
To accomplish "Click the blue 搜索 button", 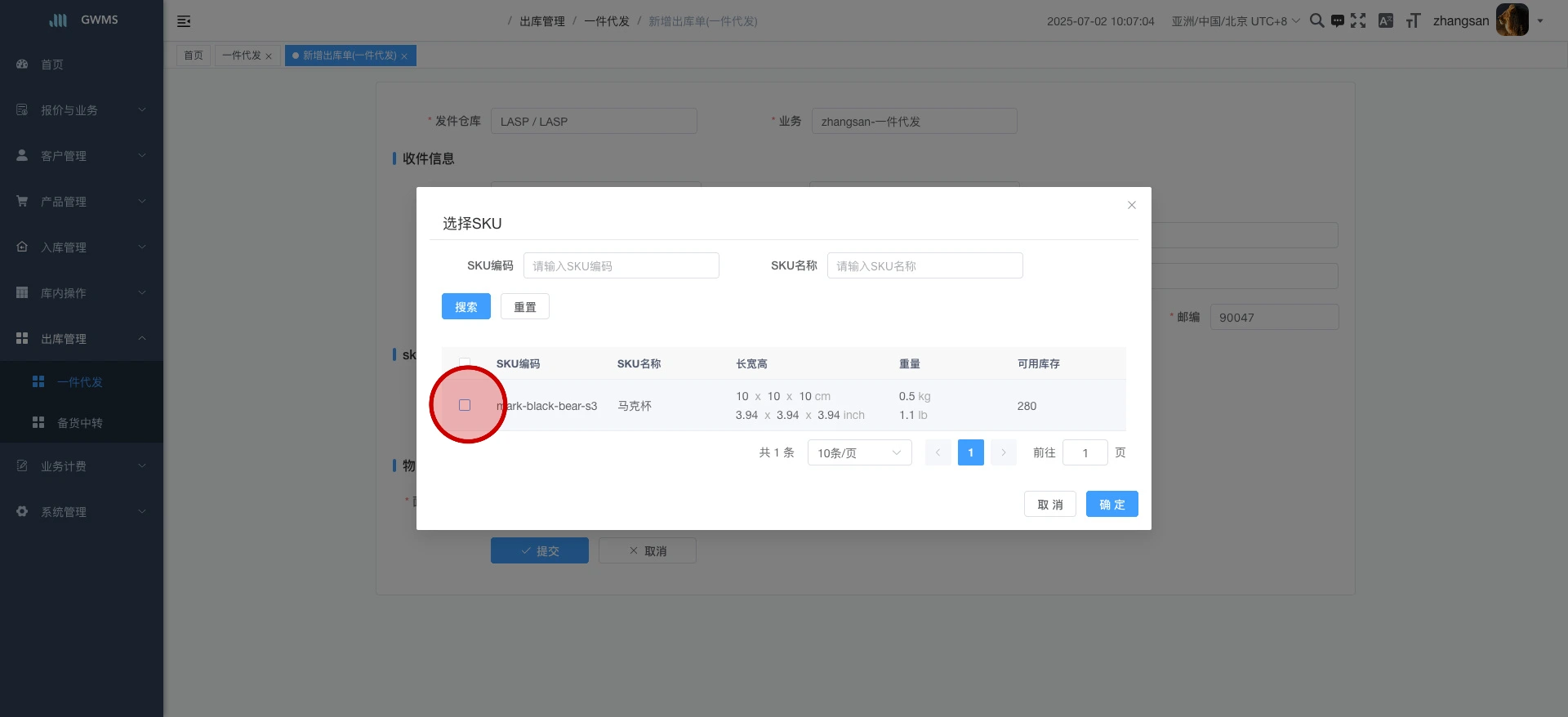I will pos(465,307).
